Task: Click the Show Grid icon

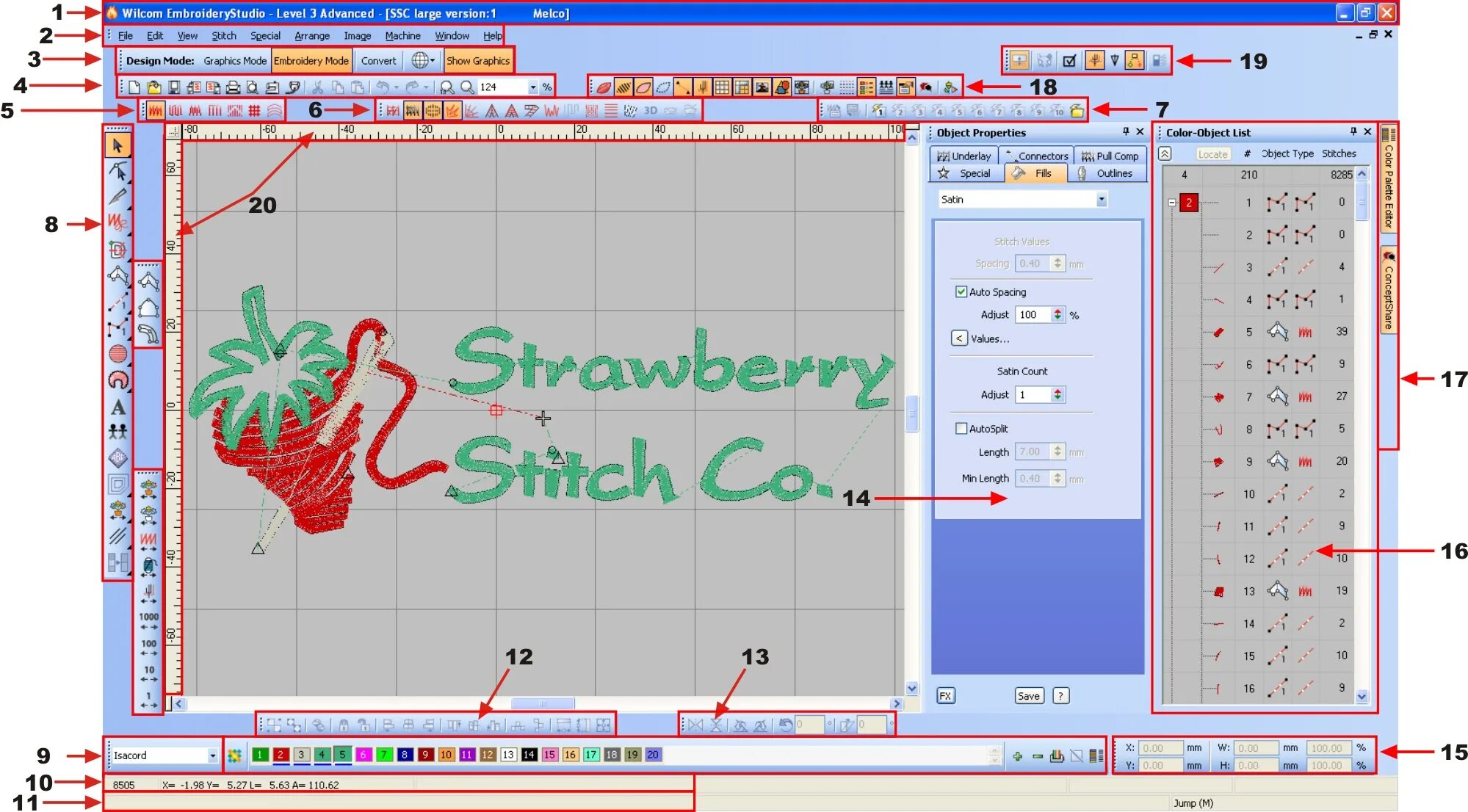Action: click(x=723, y=88)
